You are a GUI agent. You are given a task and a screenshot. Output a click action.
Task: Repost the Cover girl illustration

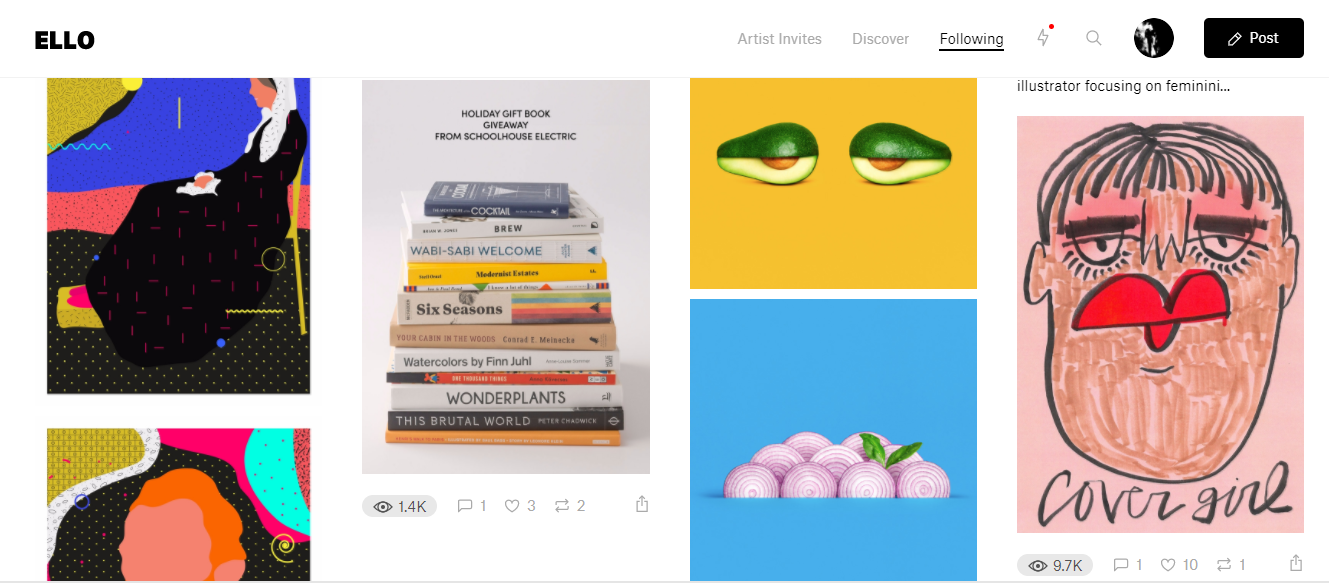(x=1231, y=565)
